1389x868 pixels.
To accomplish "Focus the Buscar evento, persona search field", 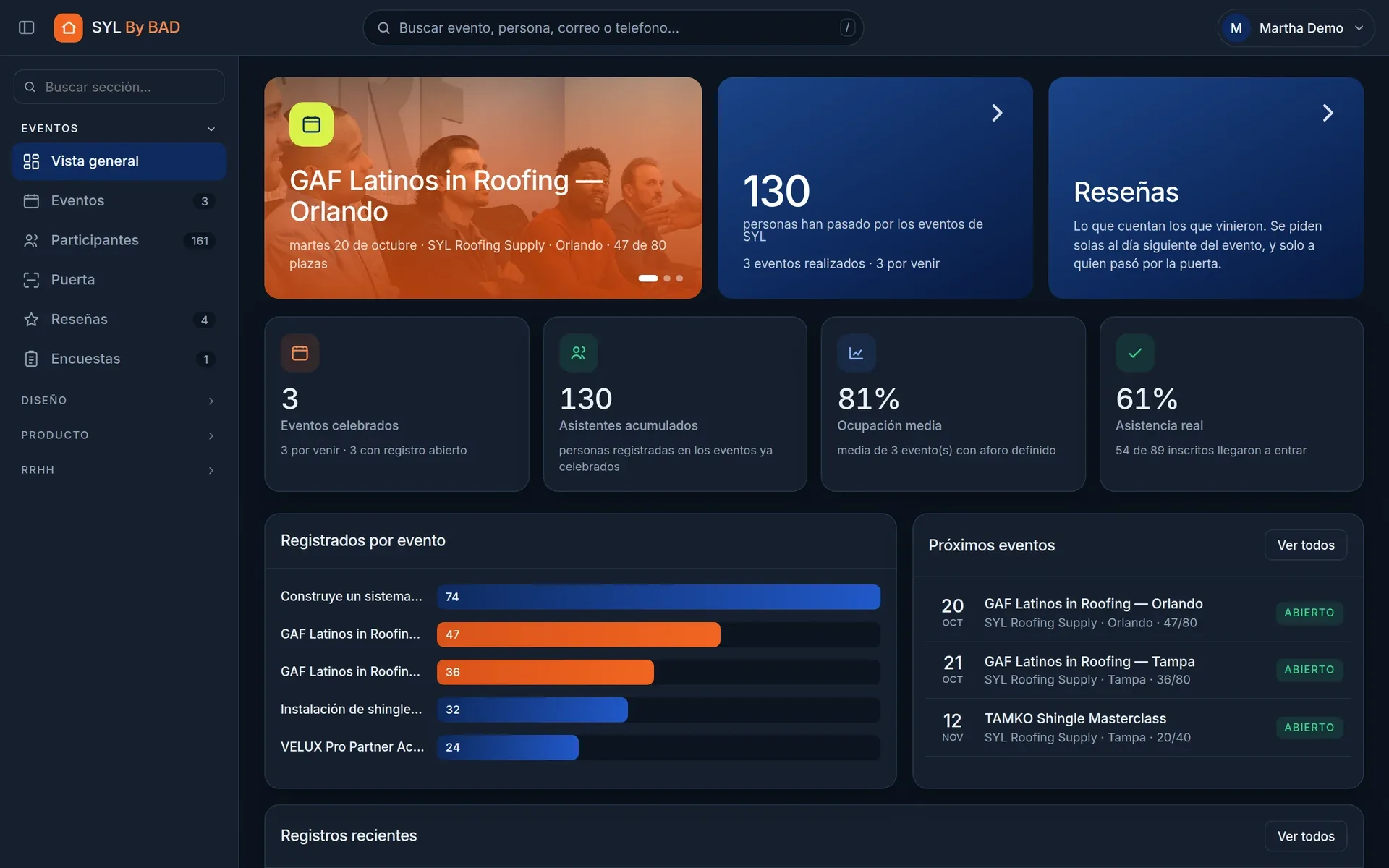I will (613, 28).
